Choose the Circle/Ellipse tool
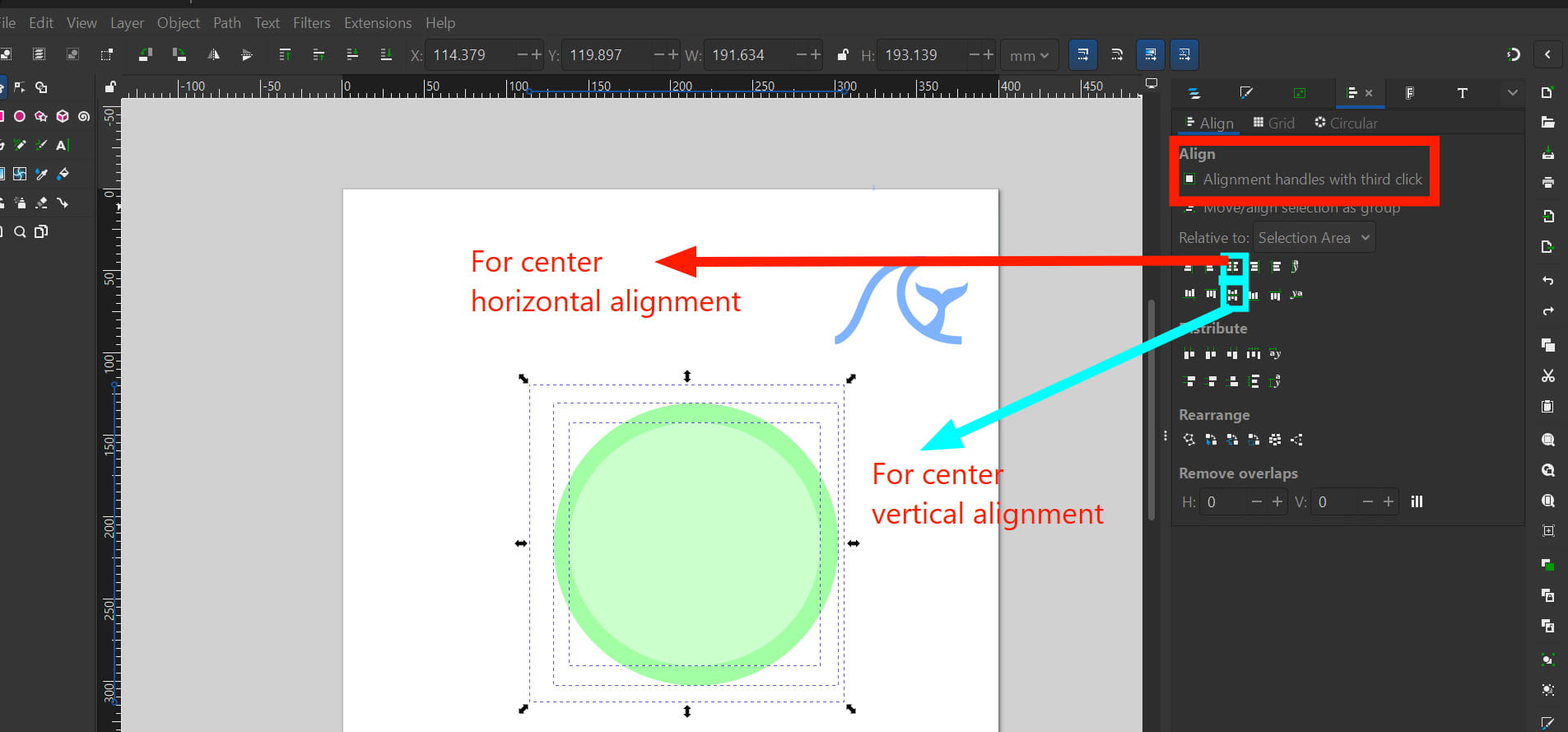The image size is (1568, 732). click(x=20, y=116)
